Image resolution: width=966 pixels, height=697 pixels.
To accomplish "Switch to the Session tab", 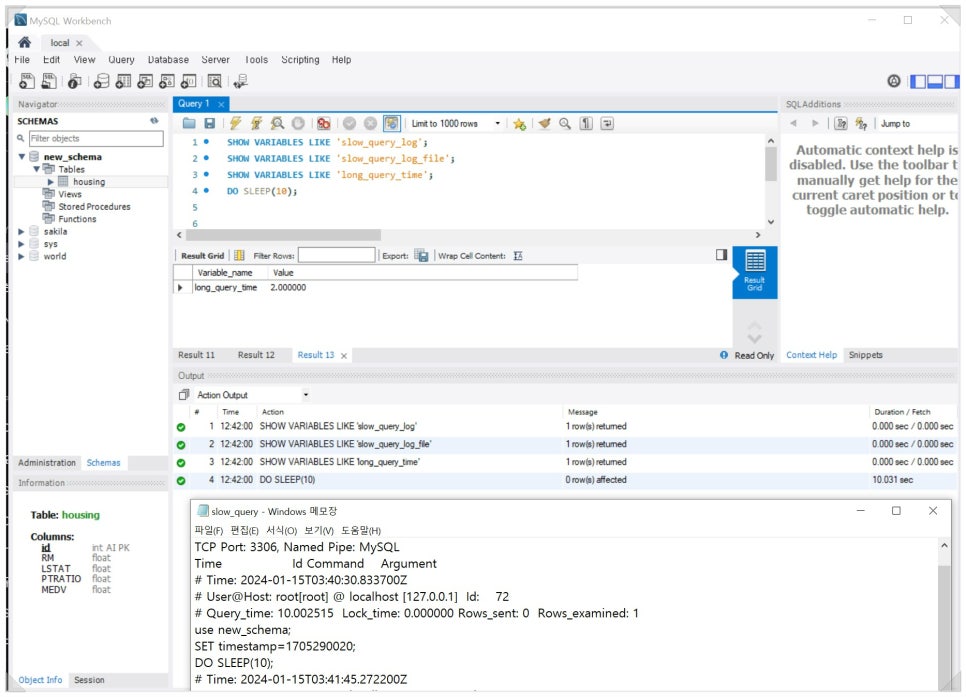I will point(89,680).
